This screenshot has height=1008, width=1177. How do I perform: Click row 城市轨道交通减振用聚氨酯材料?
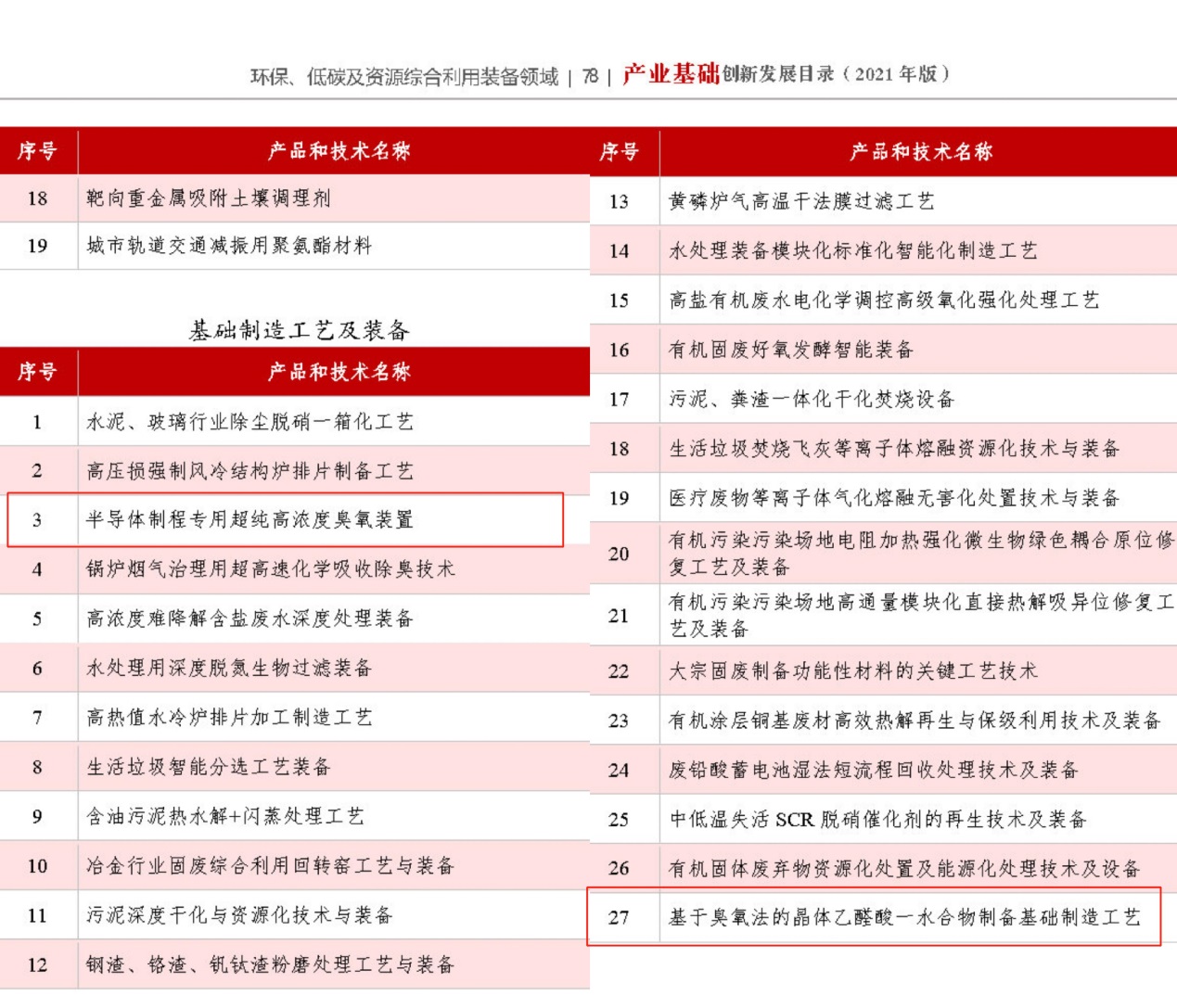228,246
